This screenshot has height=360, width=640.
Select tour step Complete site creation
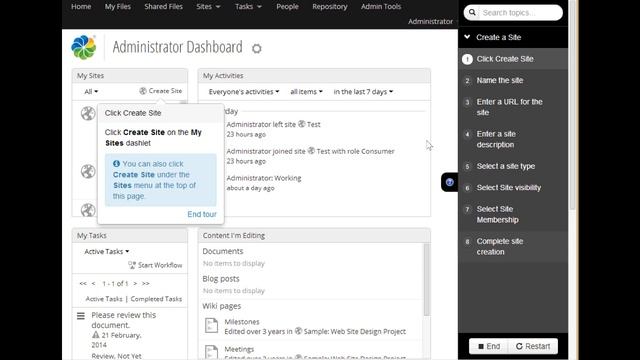click(x=513, y=247)
